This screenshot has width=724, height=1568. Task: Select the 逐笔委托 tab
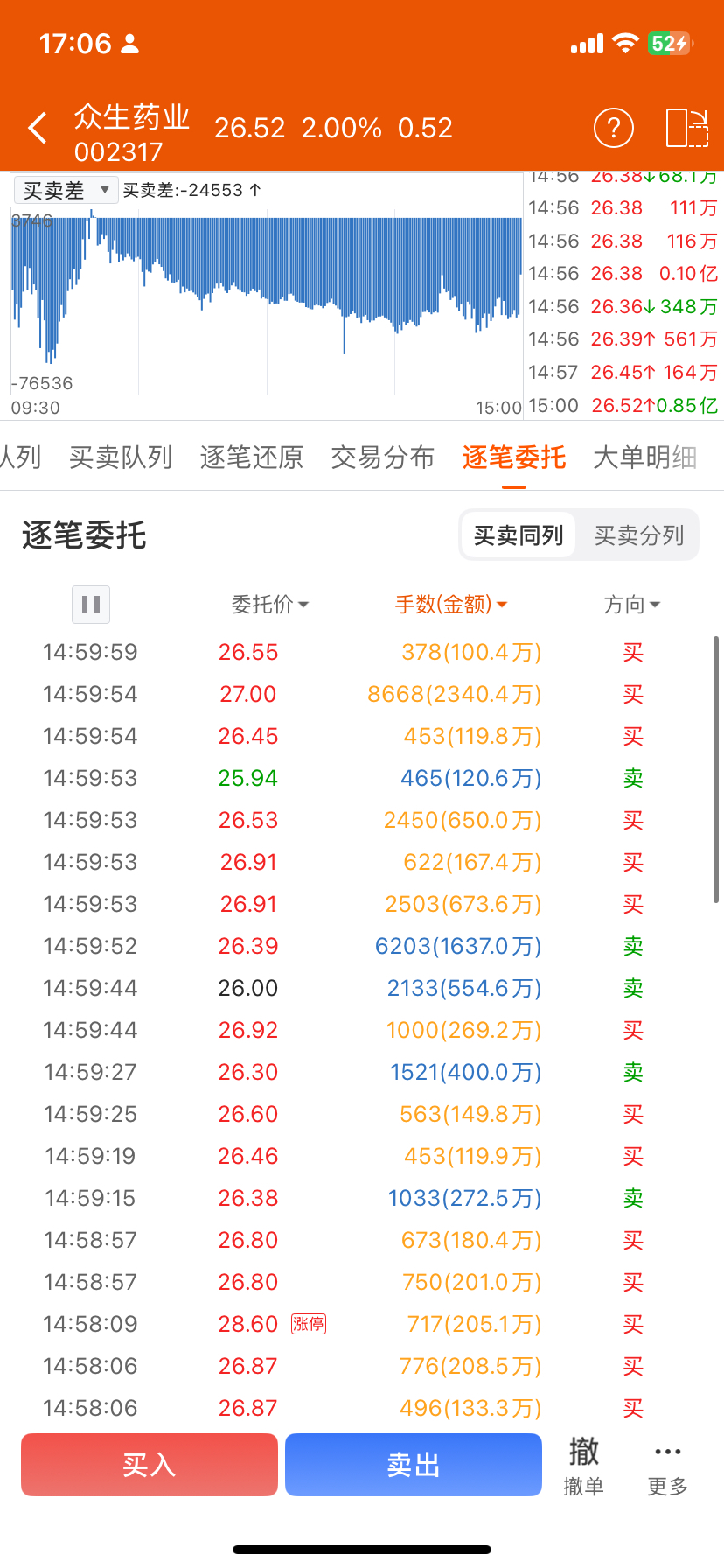click(x=514, y=458)
